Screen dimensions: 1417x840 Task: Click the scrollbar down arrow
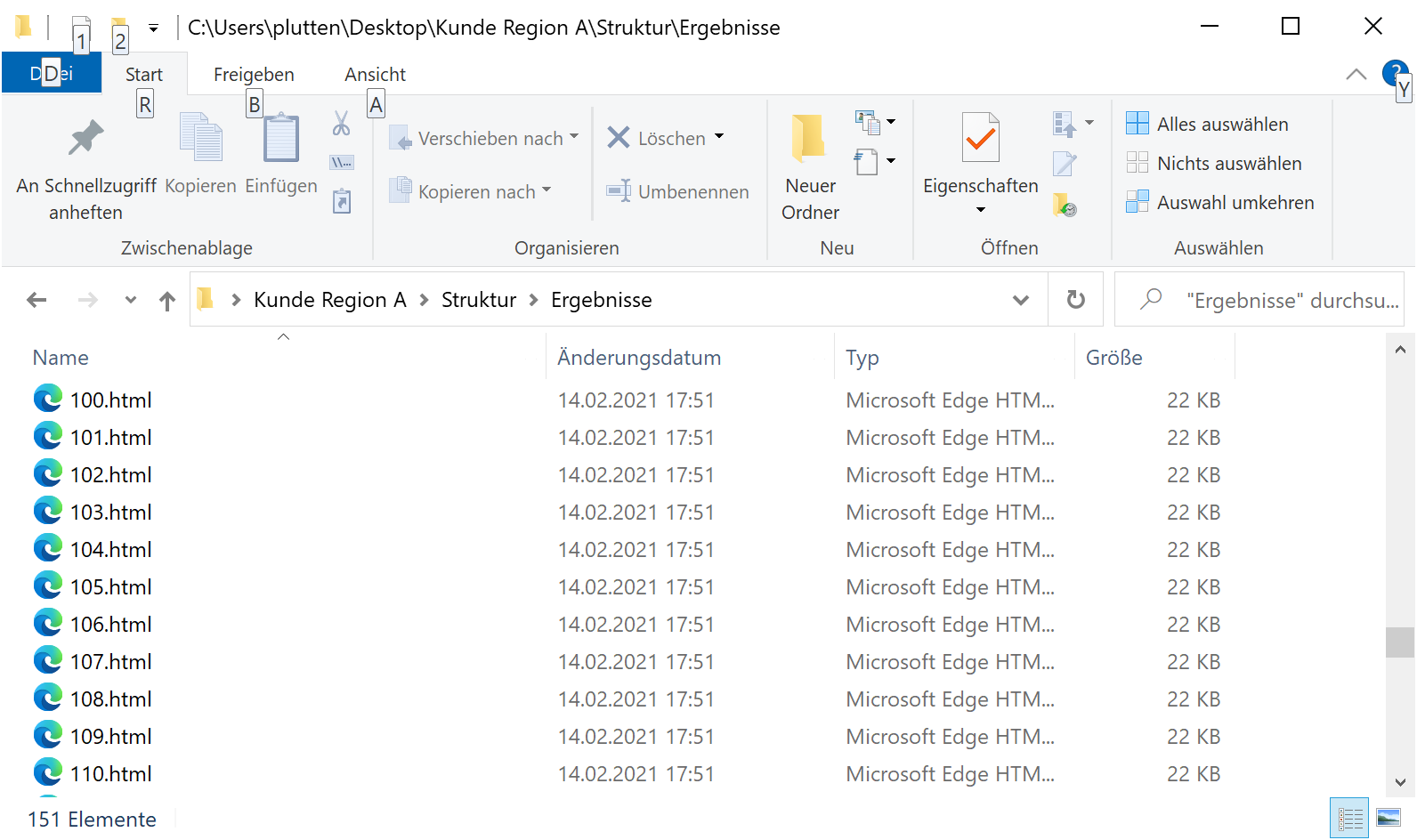pyautogui.click(x=1400, y=783)
